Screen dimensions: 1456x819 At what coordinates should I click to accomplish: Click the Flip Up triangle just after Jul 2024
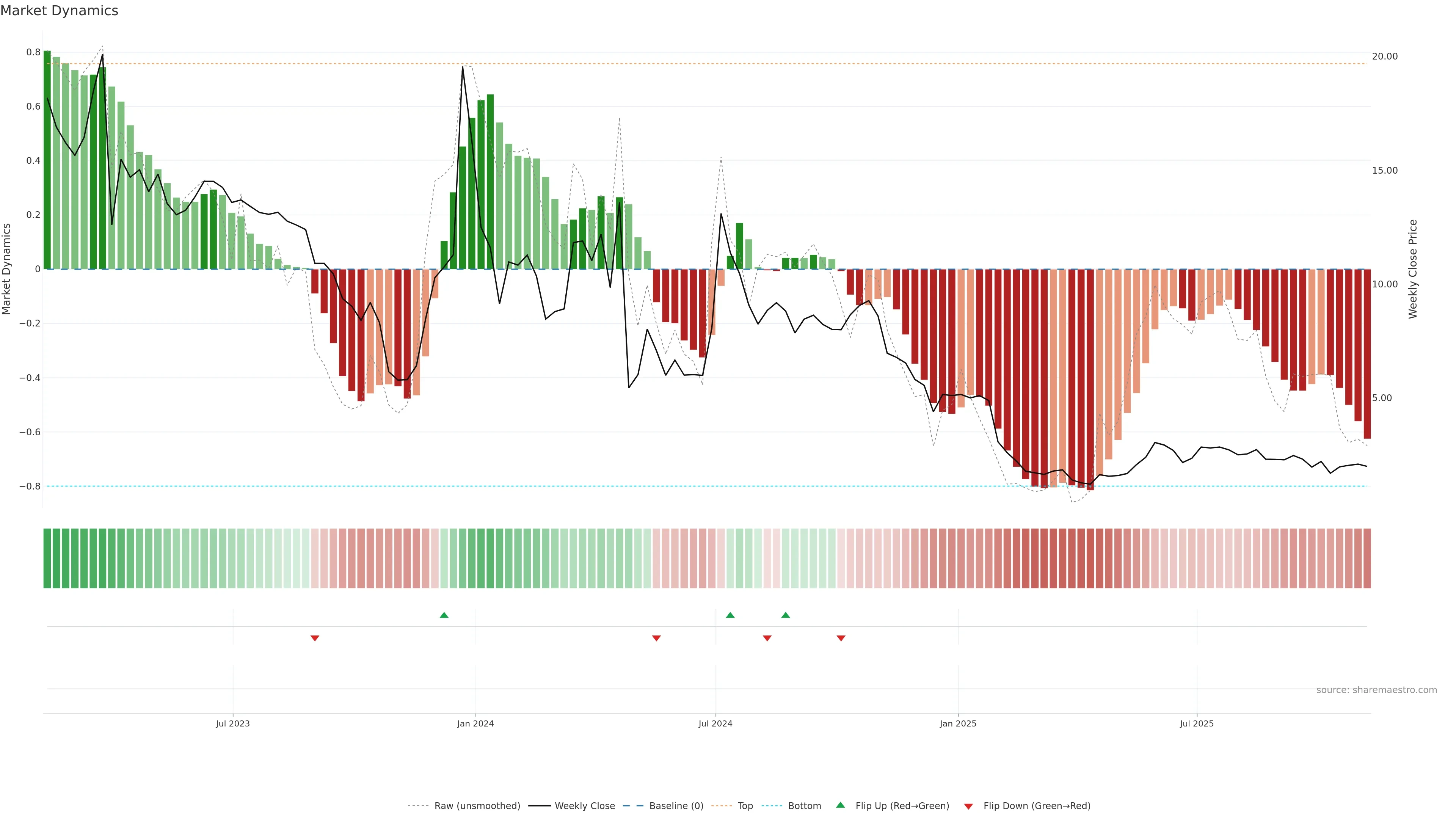tap(730, 615)
